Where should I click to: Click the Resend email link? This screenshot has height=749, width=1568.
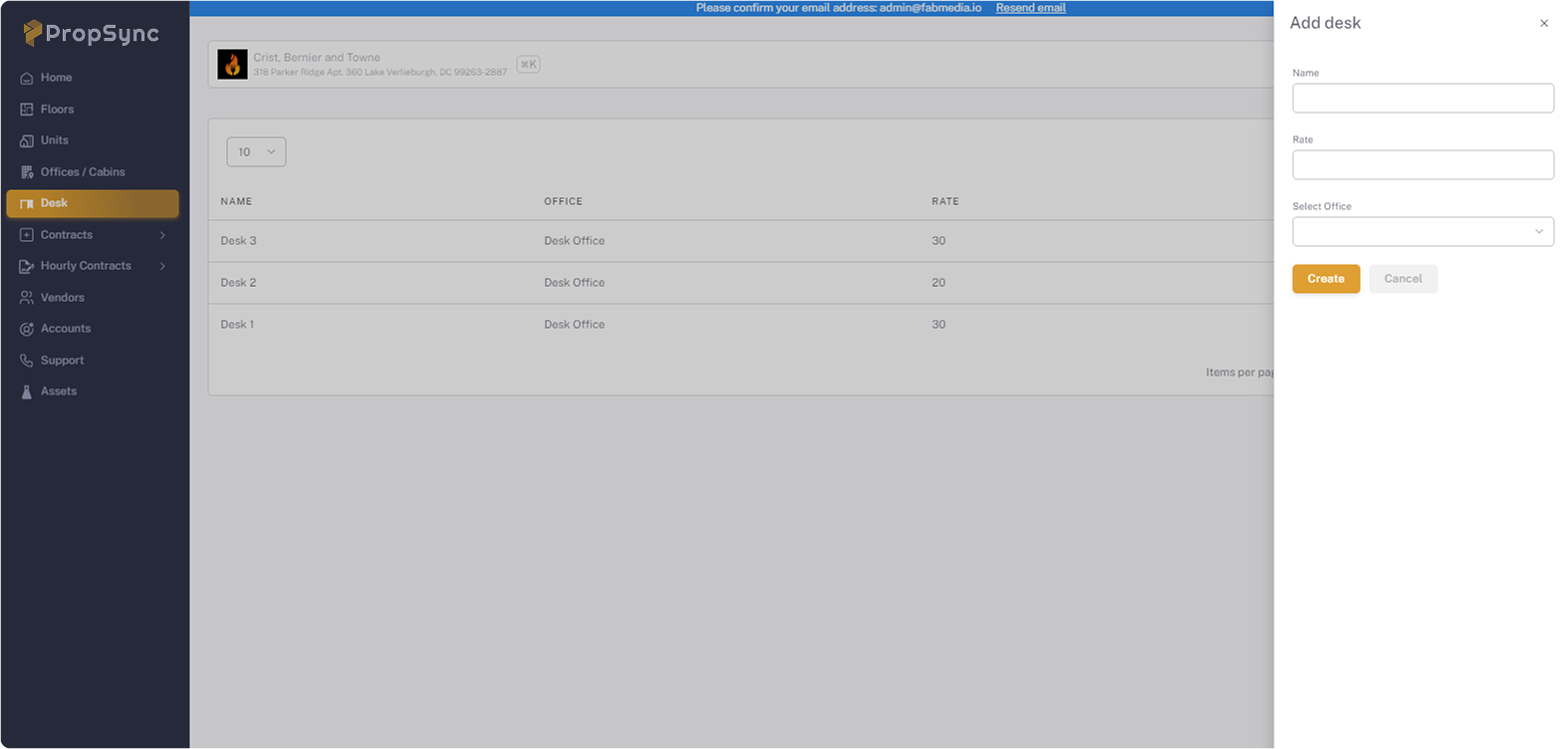(1030, 8)
